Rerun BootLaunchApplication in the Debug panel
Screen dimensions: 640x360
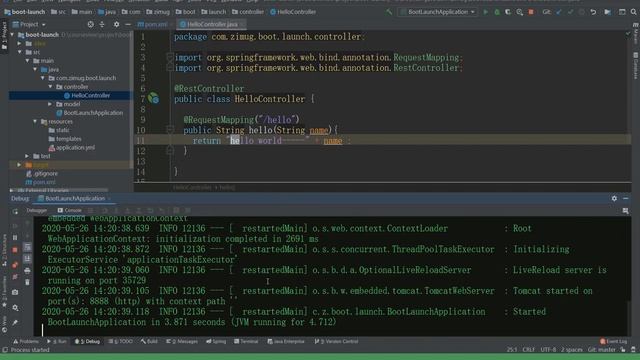(x=15, y=211)
